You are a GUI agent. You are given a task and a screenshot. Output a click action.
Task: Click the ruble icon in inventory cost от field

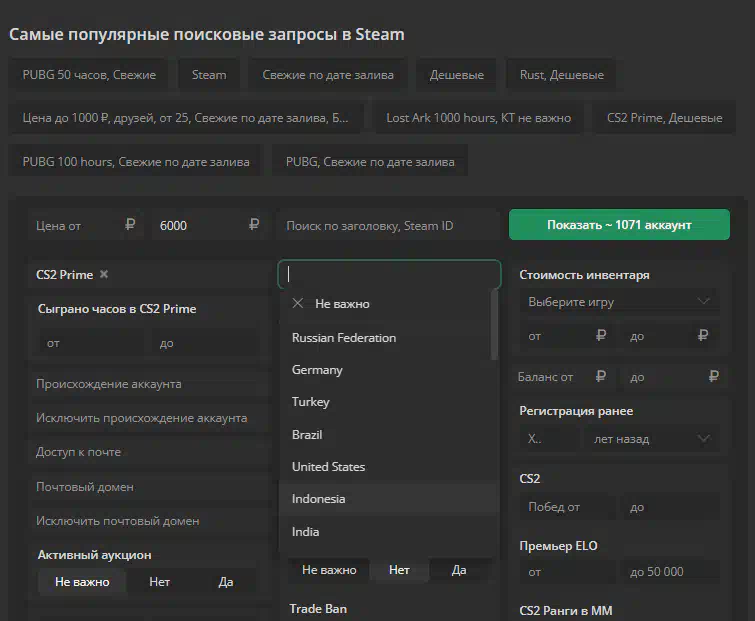[x=600, y=336]
